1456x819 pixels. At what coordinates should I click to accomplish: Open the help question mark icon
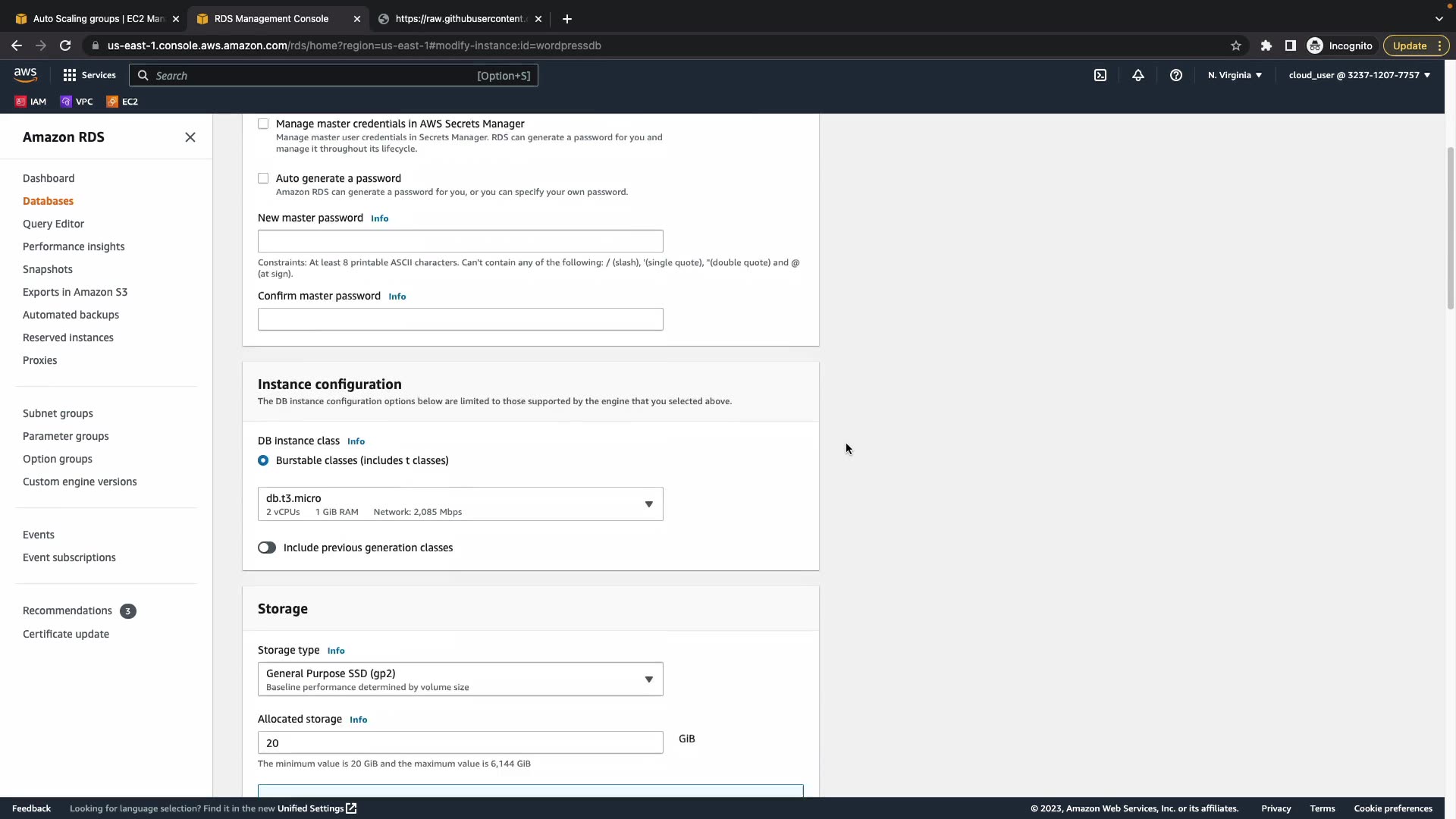[1176, 75]
